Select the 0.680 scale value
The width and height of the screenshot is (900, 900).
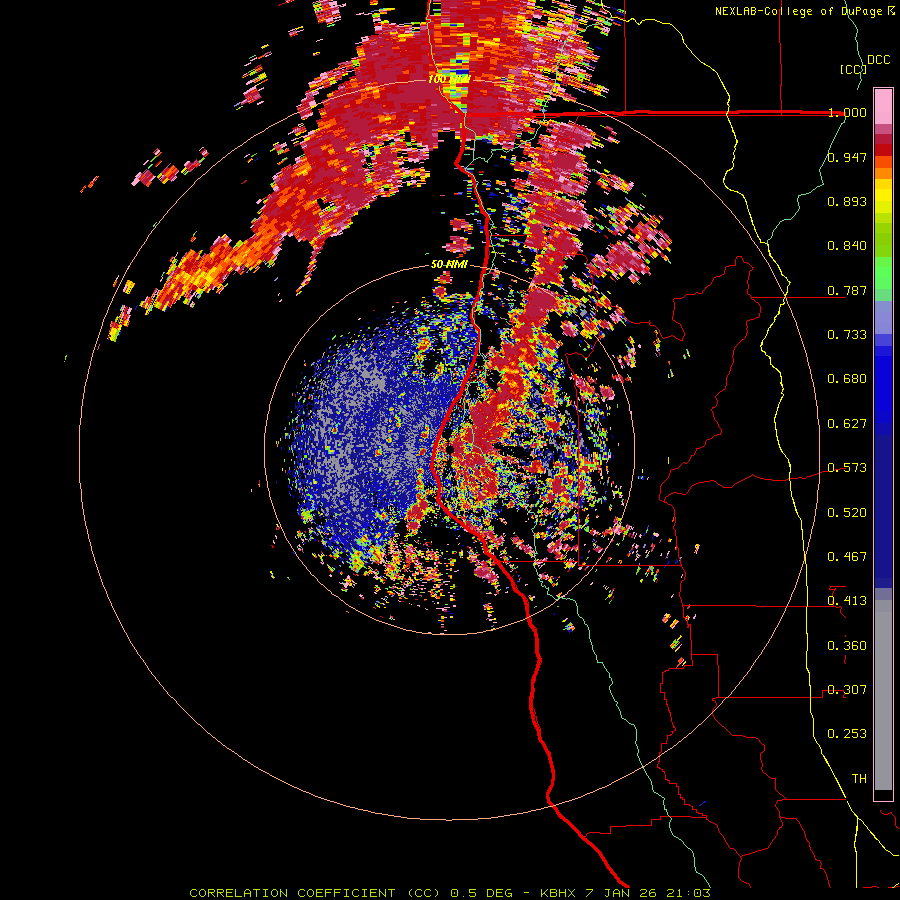[847, 379]
